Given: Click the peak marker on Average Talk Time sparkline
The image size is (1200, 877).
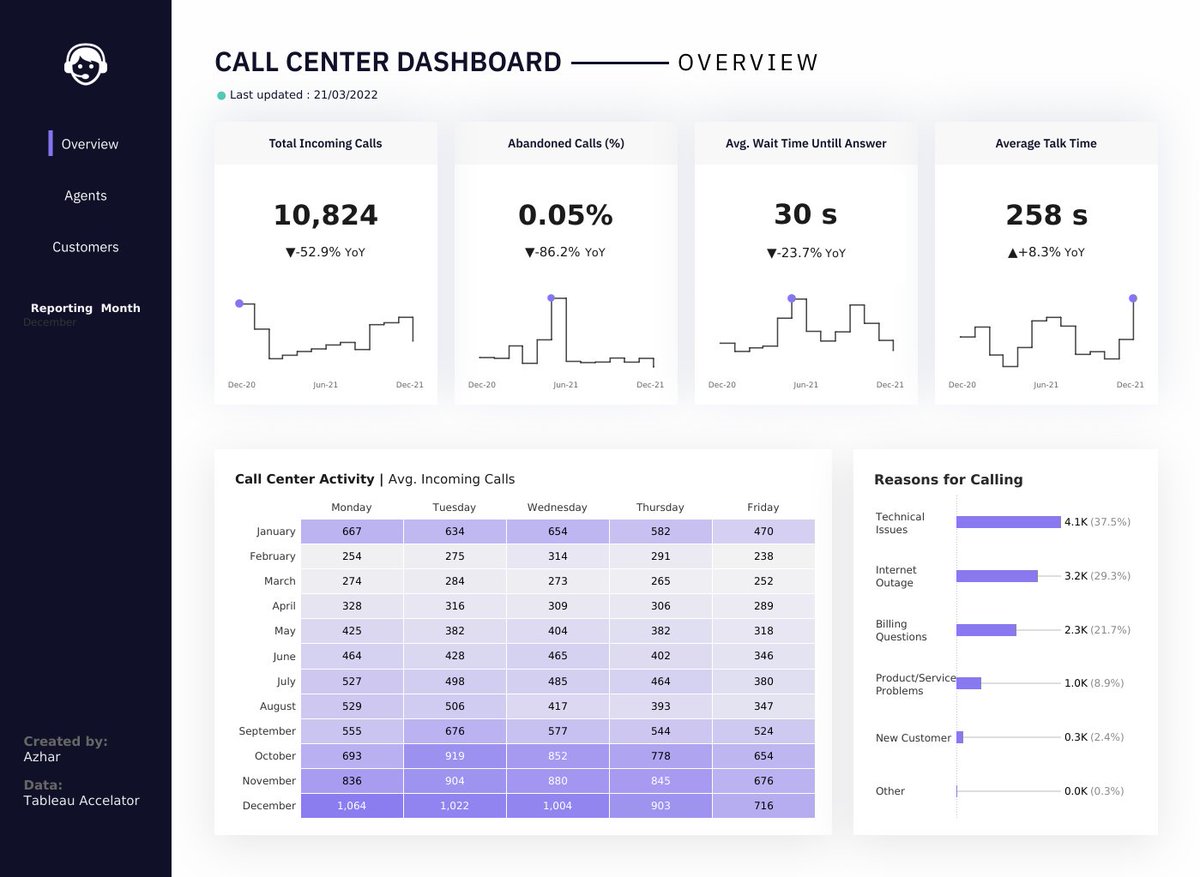Looking at the screenshot, I should [1133, 298].
